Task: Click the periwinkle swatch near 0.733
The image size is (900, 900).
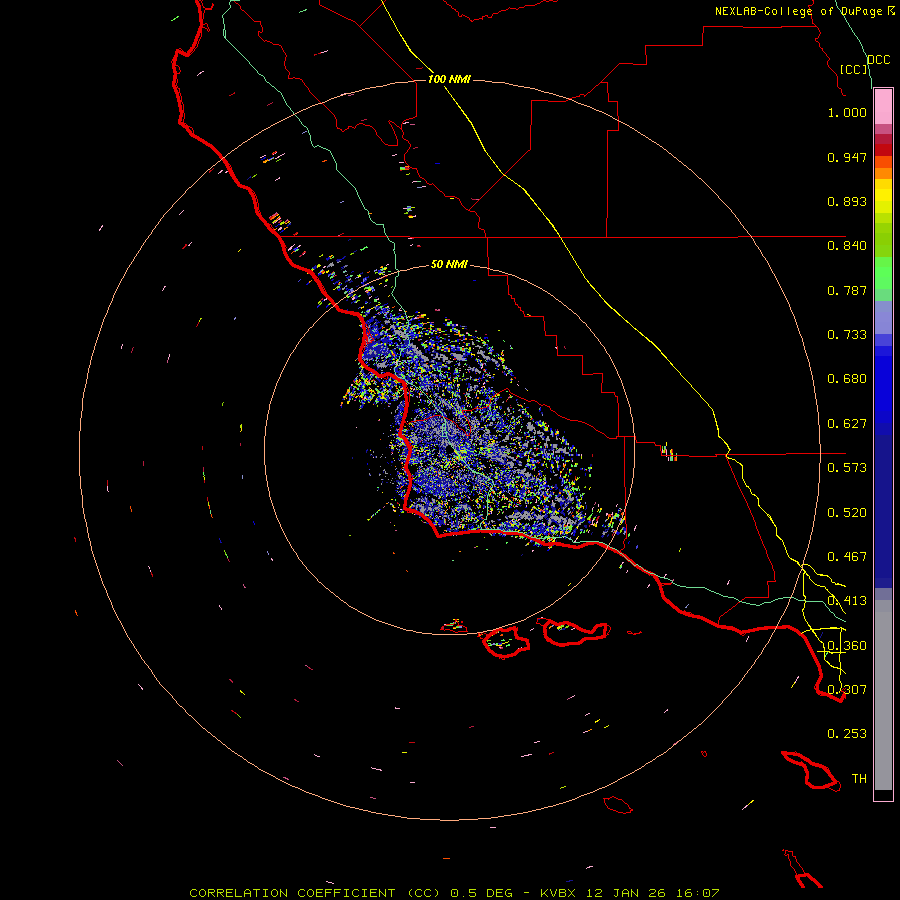Action: click(x=883, y=318)
